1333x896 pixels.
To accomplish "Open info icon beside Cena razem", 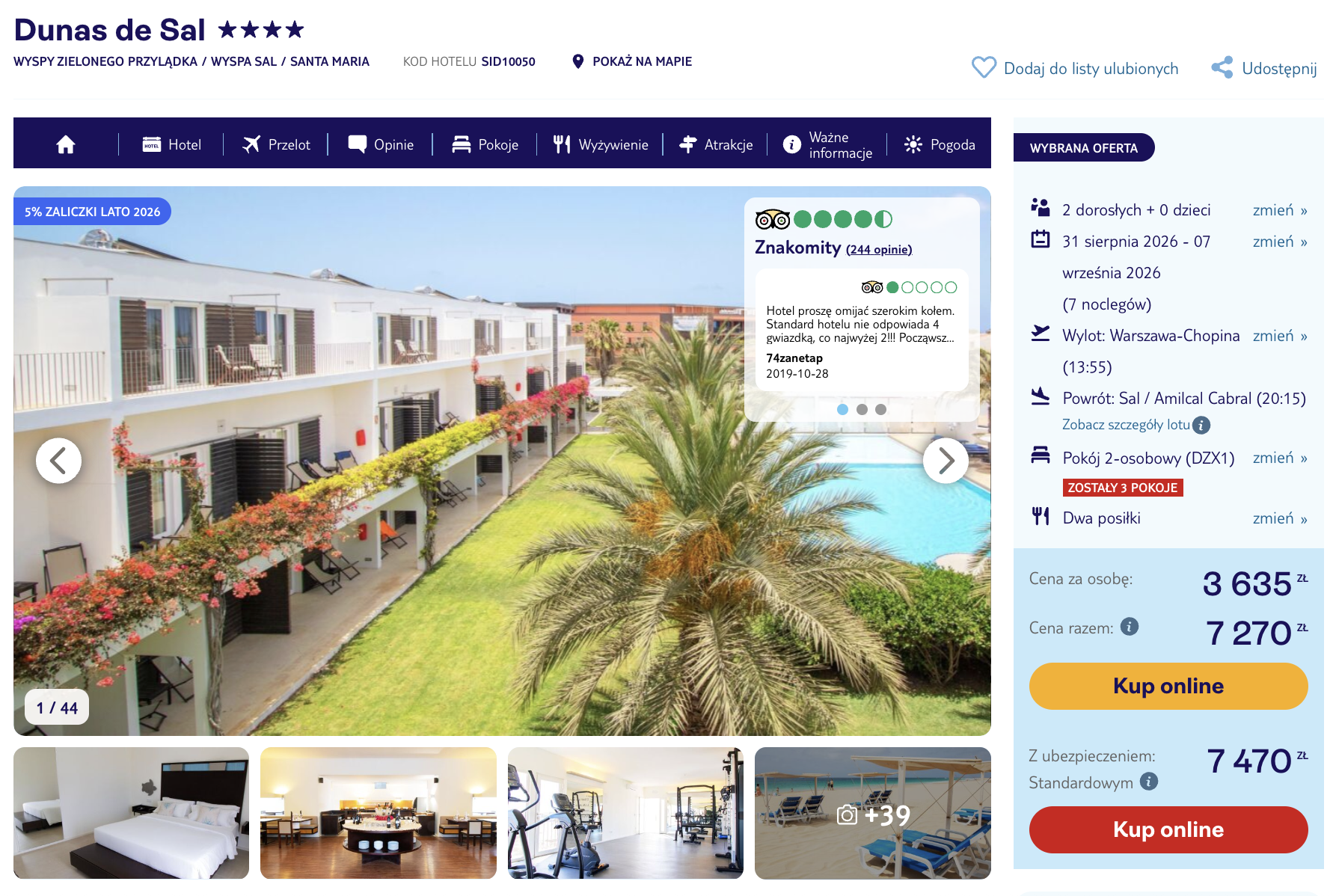I will coord(1130,627).
